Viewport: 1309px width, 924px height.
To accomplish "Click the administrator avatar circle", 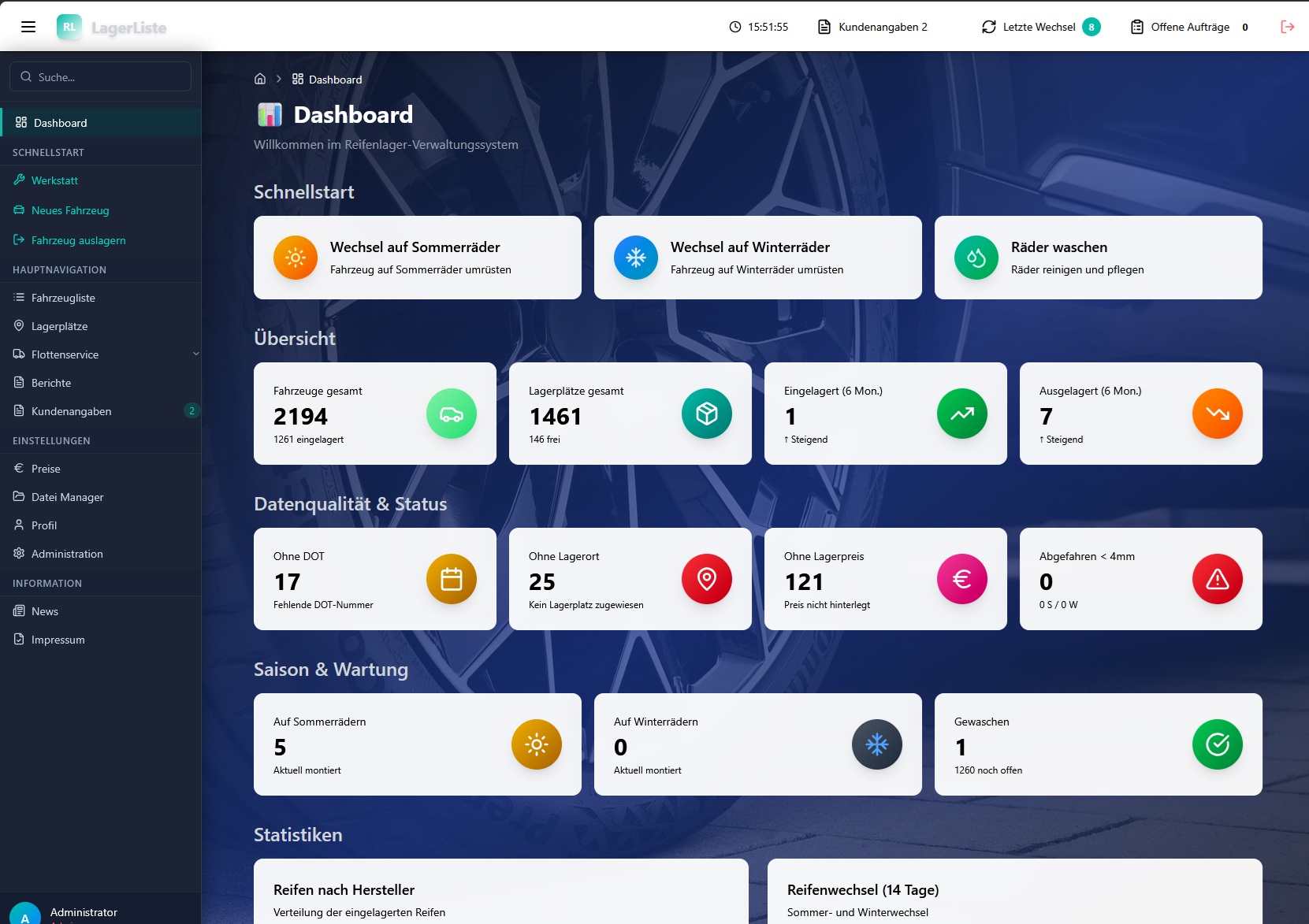I will pyautogui.click(x=25, y=915).
